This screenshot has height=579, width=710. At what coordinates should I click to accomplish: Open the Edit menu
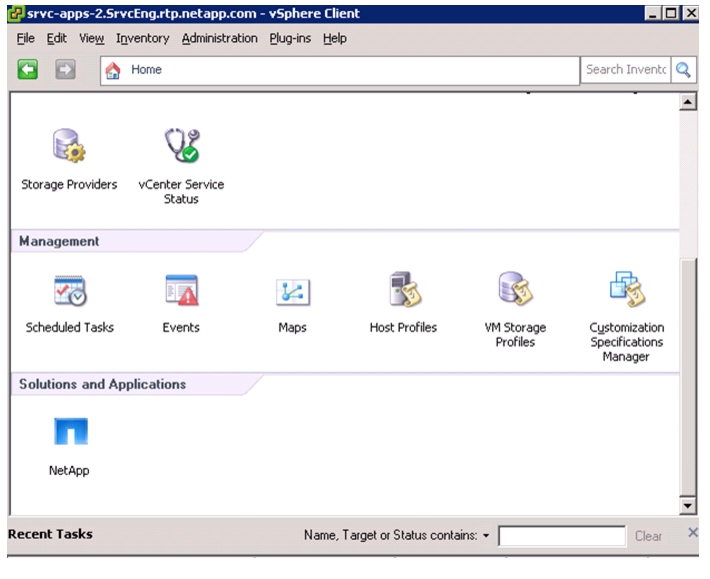[57, 38]
